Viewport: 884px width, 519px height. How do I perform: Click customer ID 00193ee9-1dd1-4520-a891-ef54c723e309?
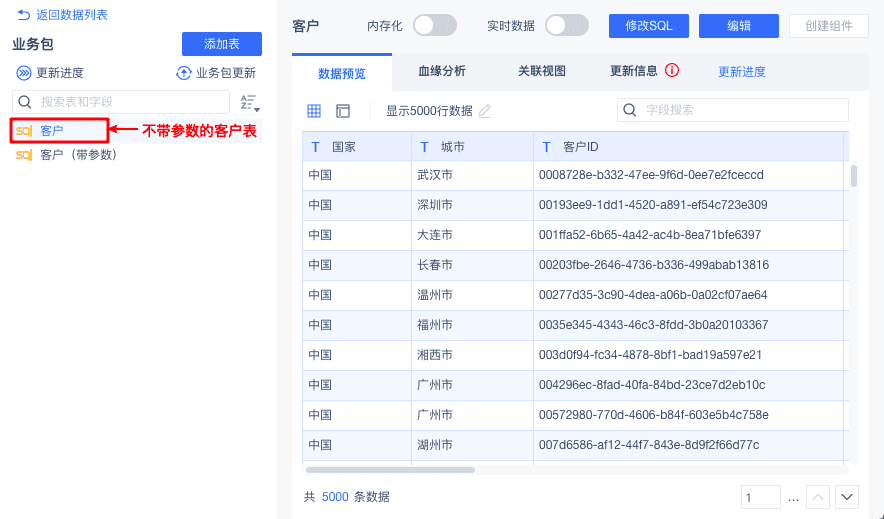tap(653, 205)
